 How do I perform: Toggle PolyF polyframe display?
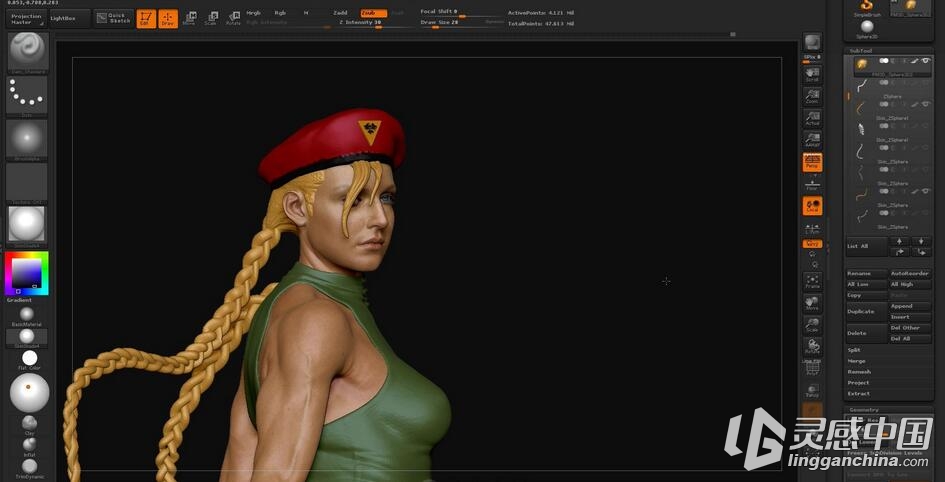(812, 369)
